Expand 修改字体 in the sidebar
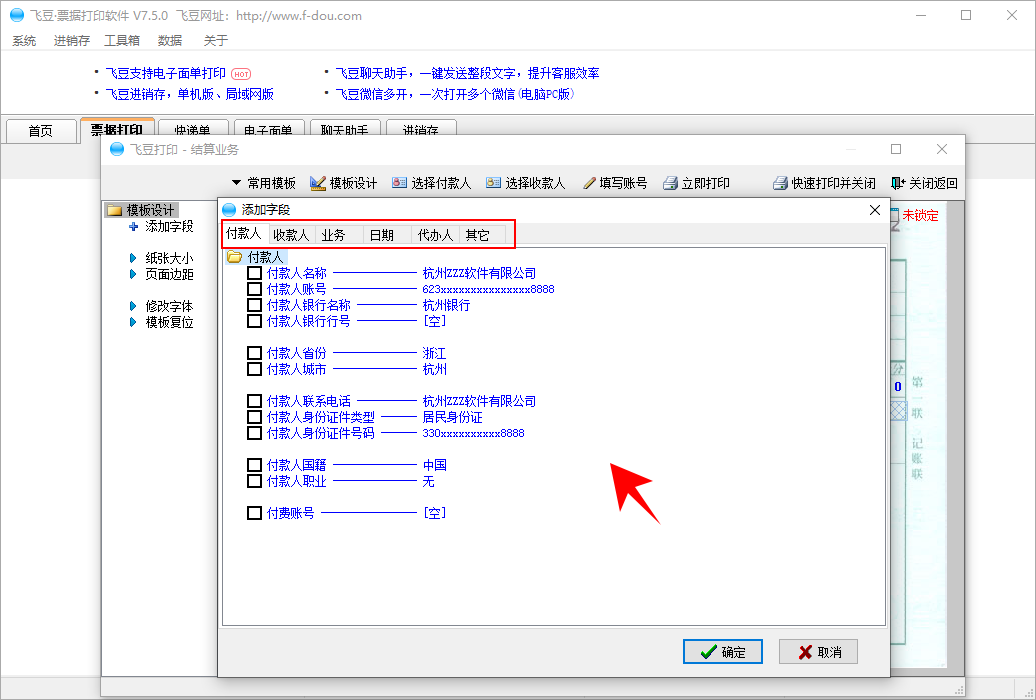 133,306
